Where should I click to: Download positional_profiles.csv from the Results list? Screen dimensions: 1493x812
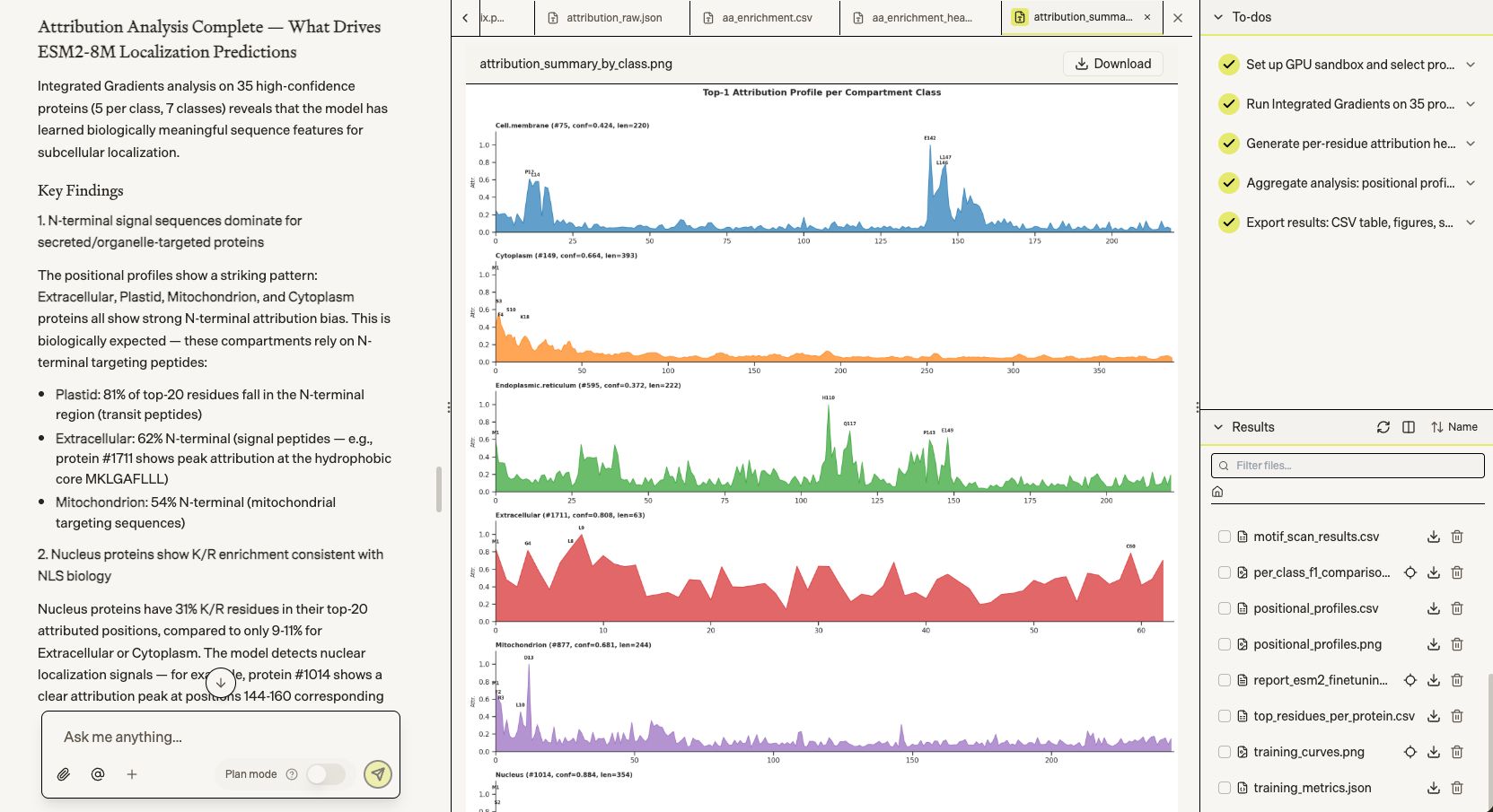point(1434,608)
